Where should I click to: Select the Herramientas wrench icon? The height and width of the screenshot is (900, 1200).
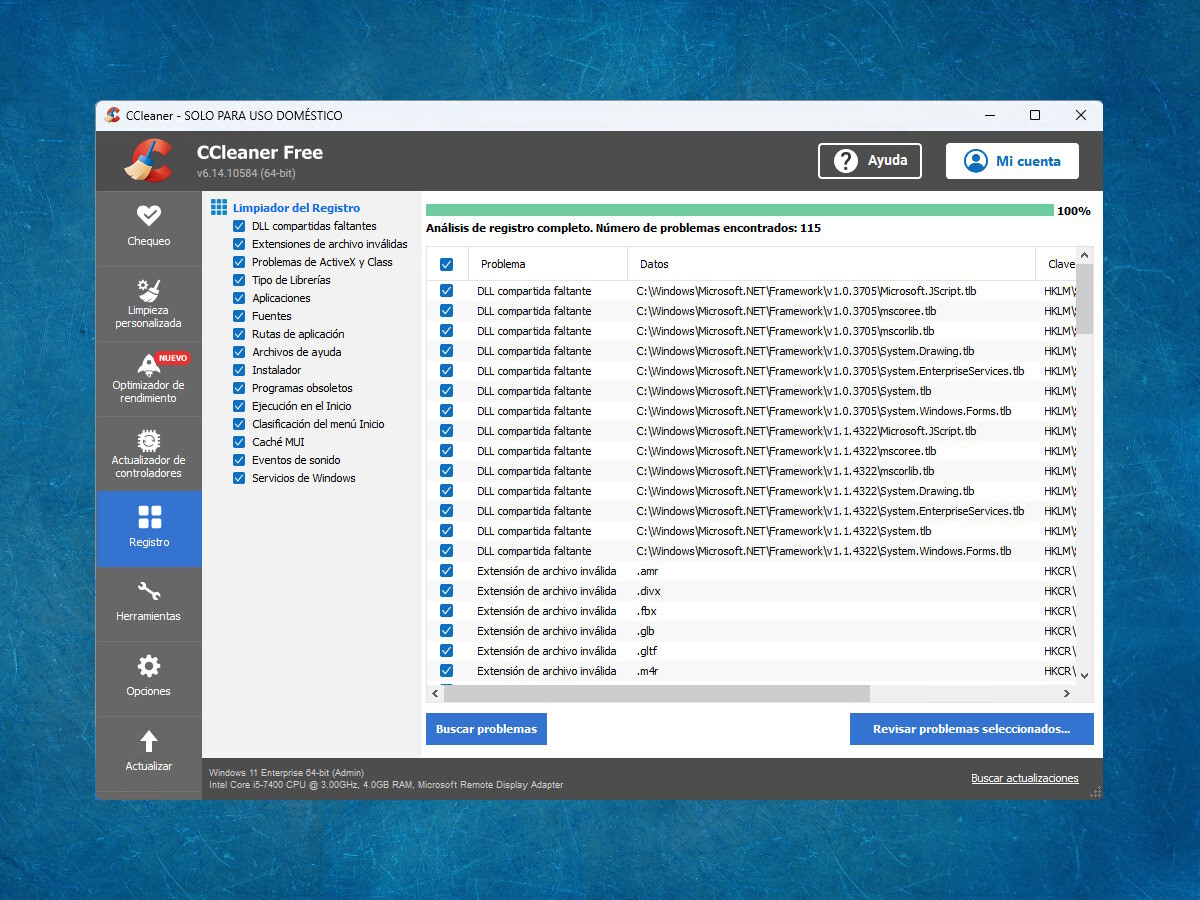(x=149, y=591)
